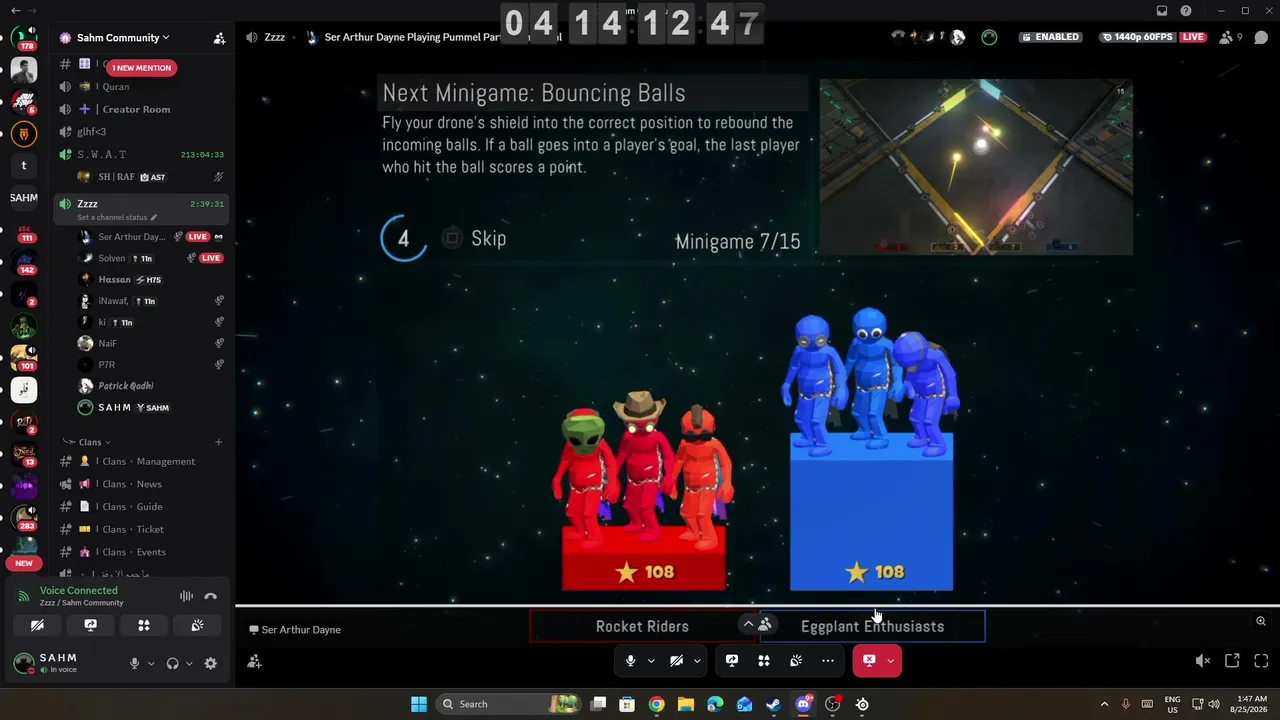
Task: Jump to the 1 New Mention
Action: tap(141, 68)
